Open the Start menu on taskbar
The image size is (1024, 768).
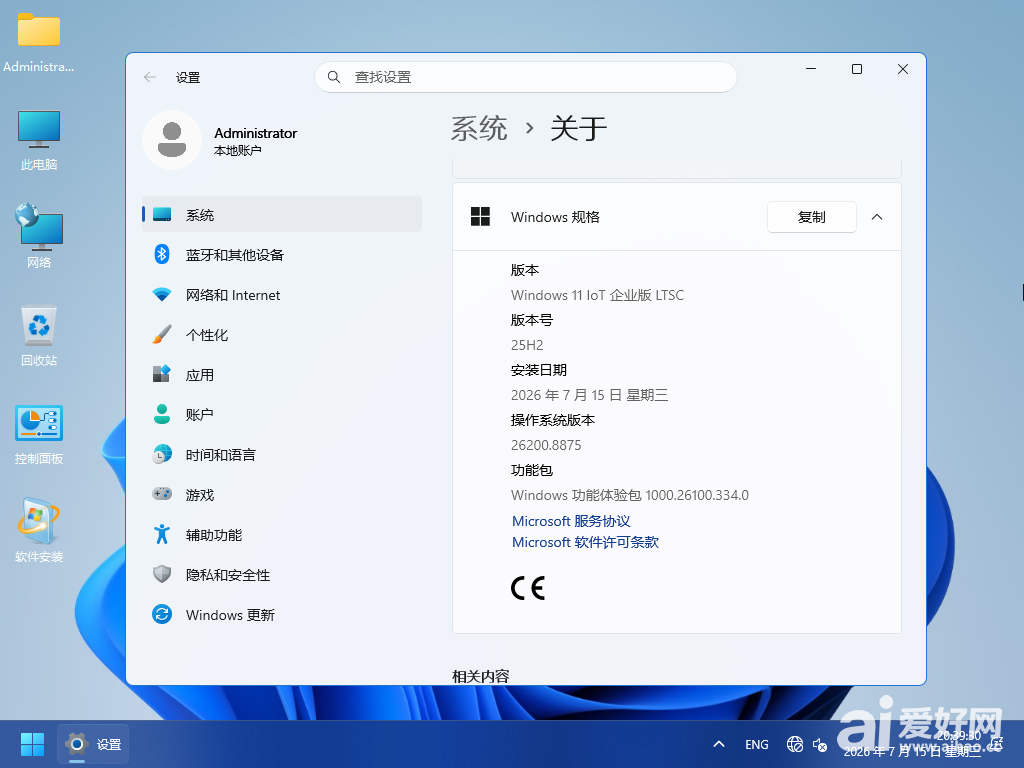[32, 744]
